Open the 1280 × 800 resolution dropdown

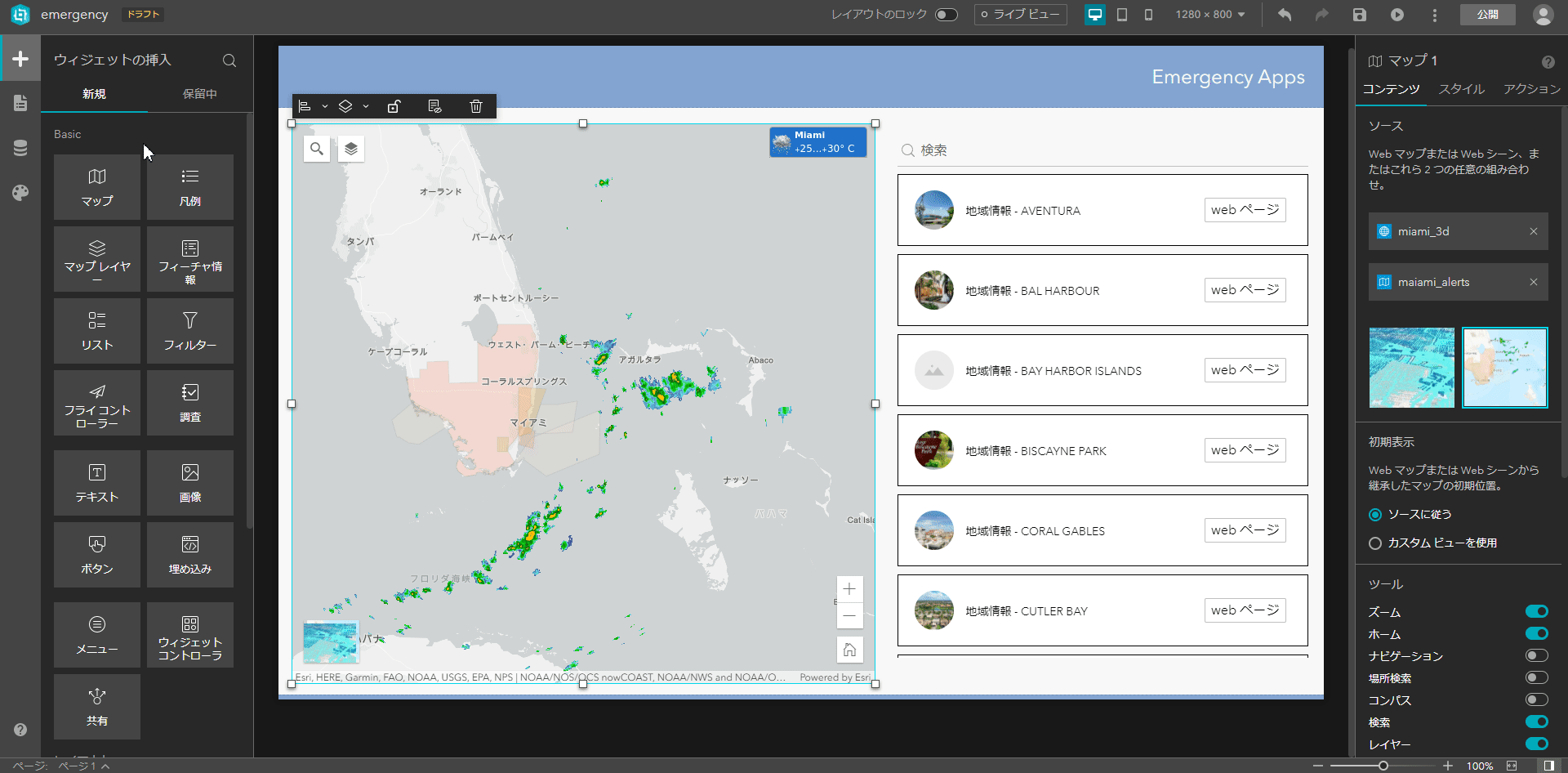pyautogui.click(x=1210, y=15)
